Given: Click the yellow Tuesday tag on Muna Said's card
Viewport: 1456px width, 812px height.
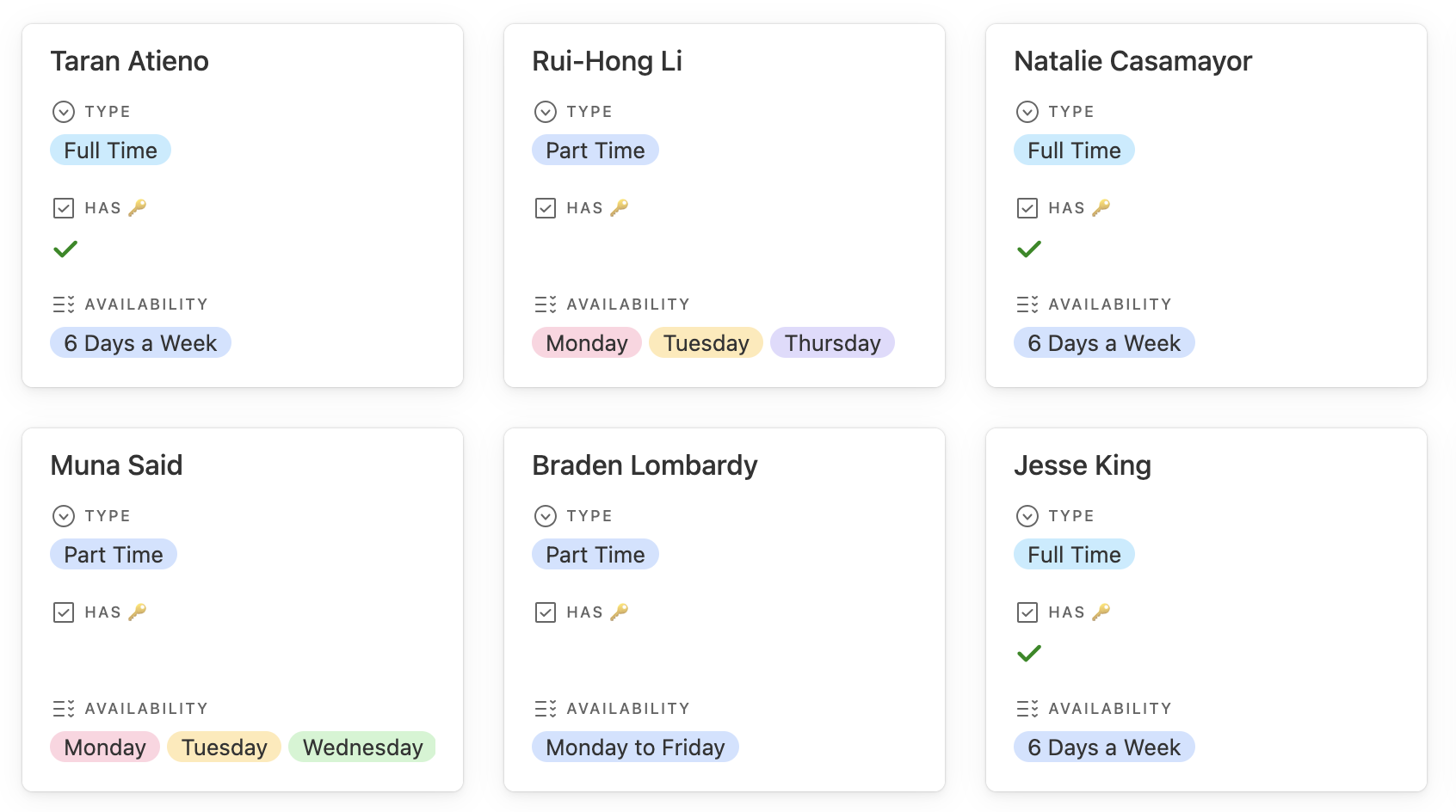Looking at the screenshot, I should 224,747.
